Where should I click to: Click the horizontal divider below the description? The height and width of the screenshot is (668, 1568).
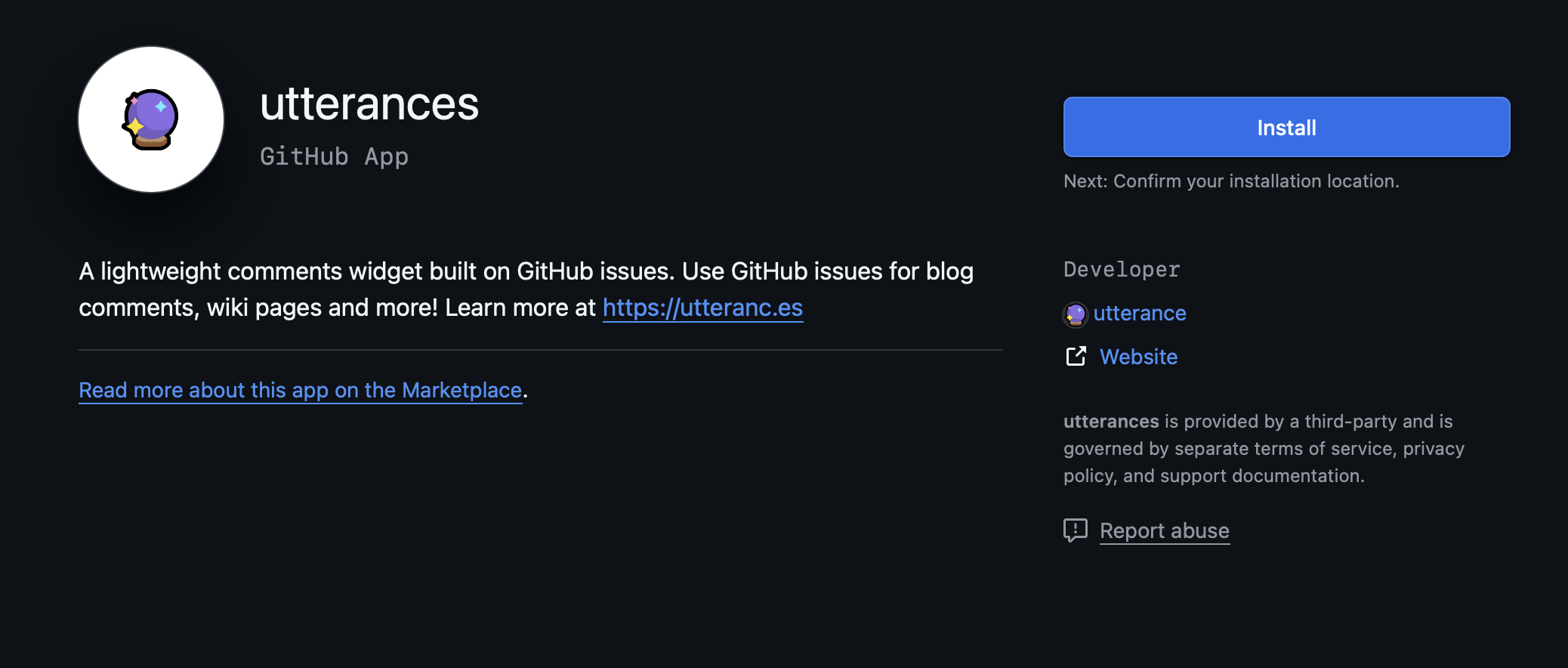click(x=541, y=350)
